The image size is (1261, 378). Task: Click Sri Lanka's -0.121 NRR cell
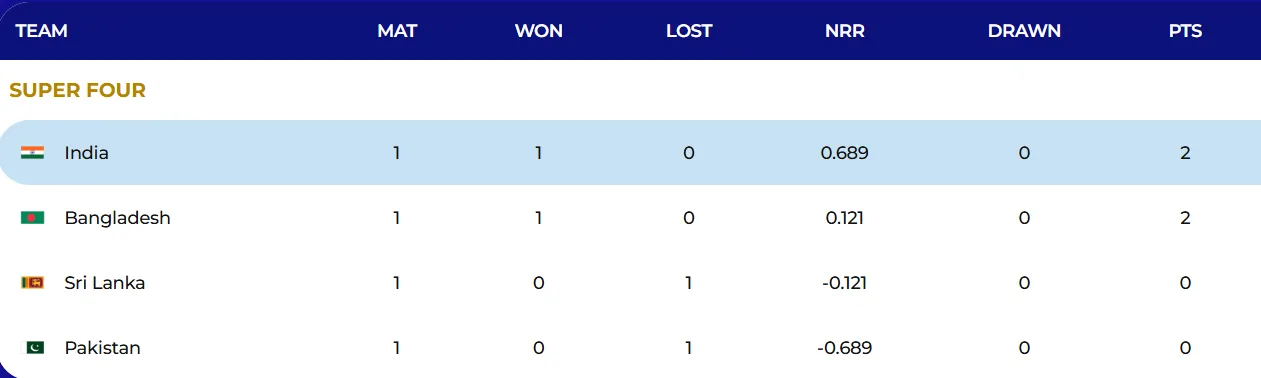(846, 283)
